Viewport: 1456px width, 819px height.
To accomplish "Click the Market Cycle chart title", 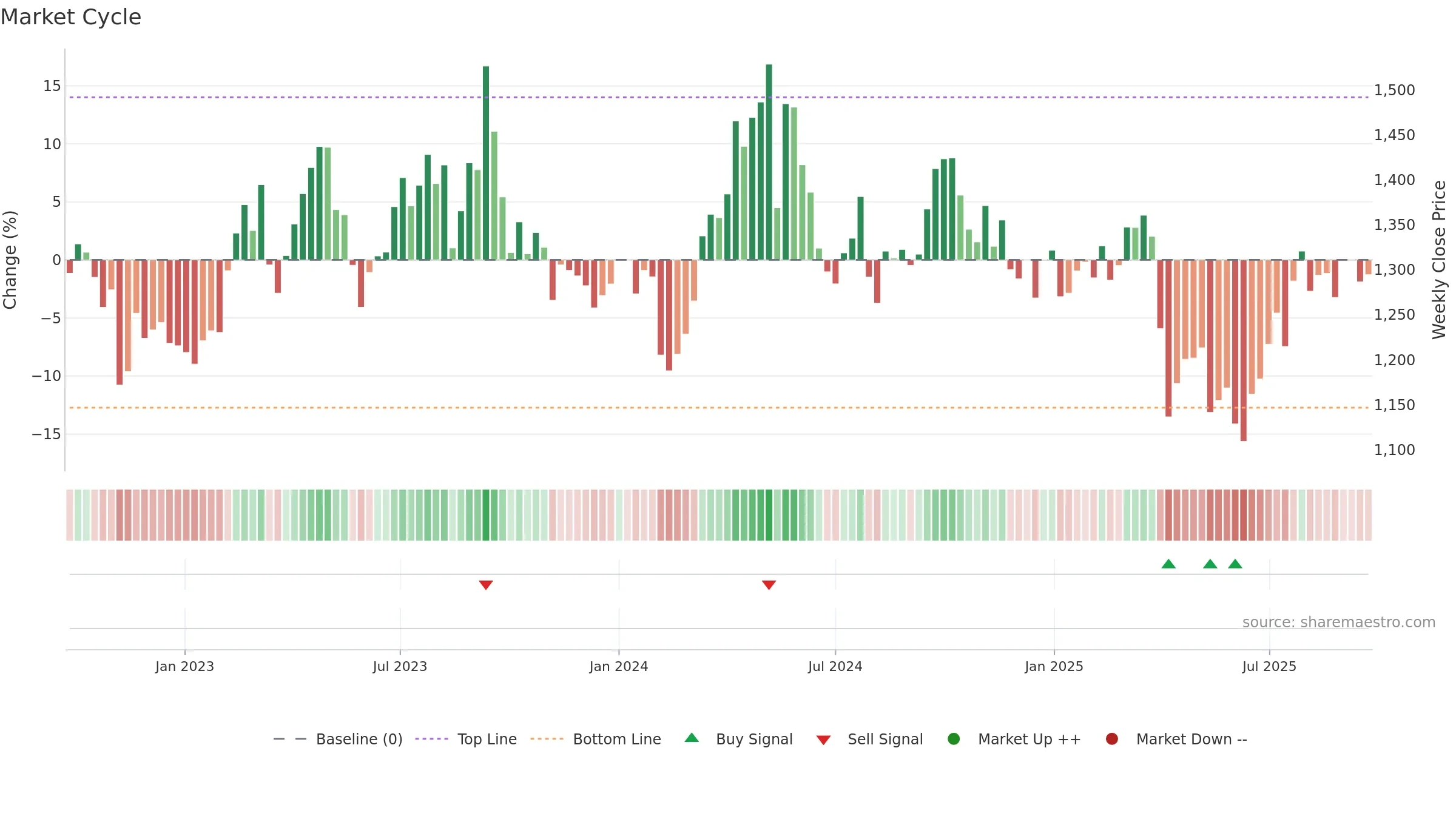I will [71, 17].
